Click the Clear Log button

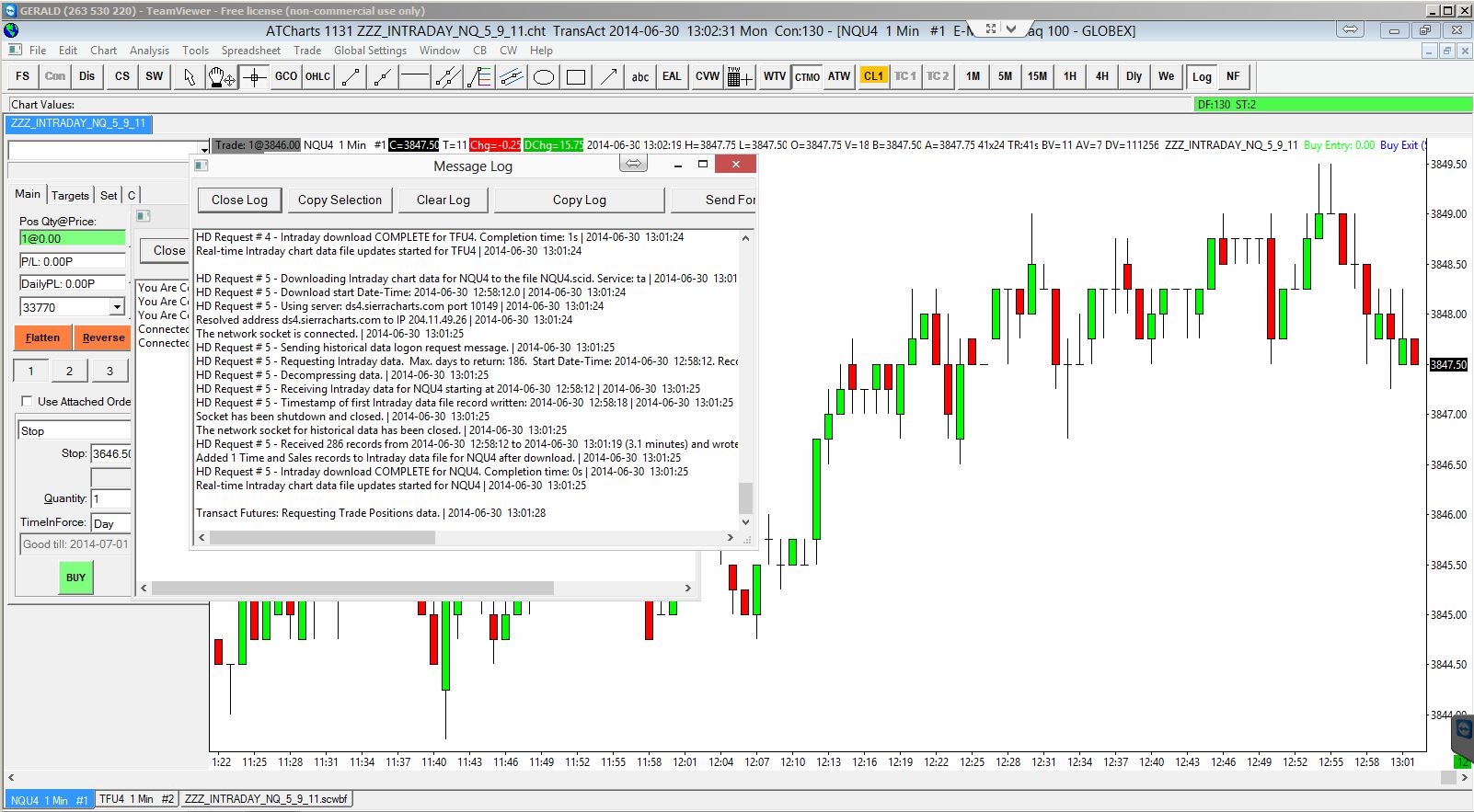443,200
